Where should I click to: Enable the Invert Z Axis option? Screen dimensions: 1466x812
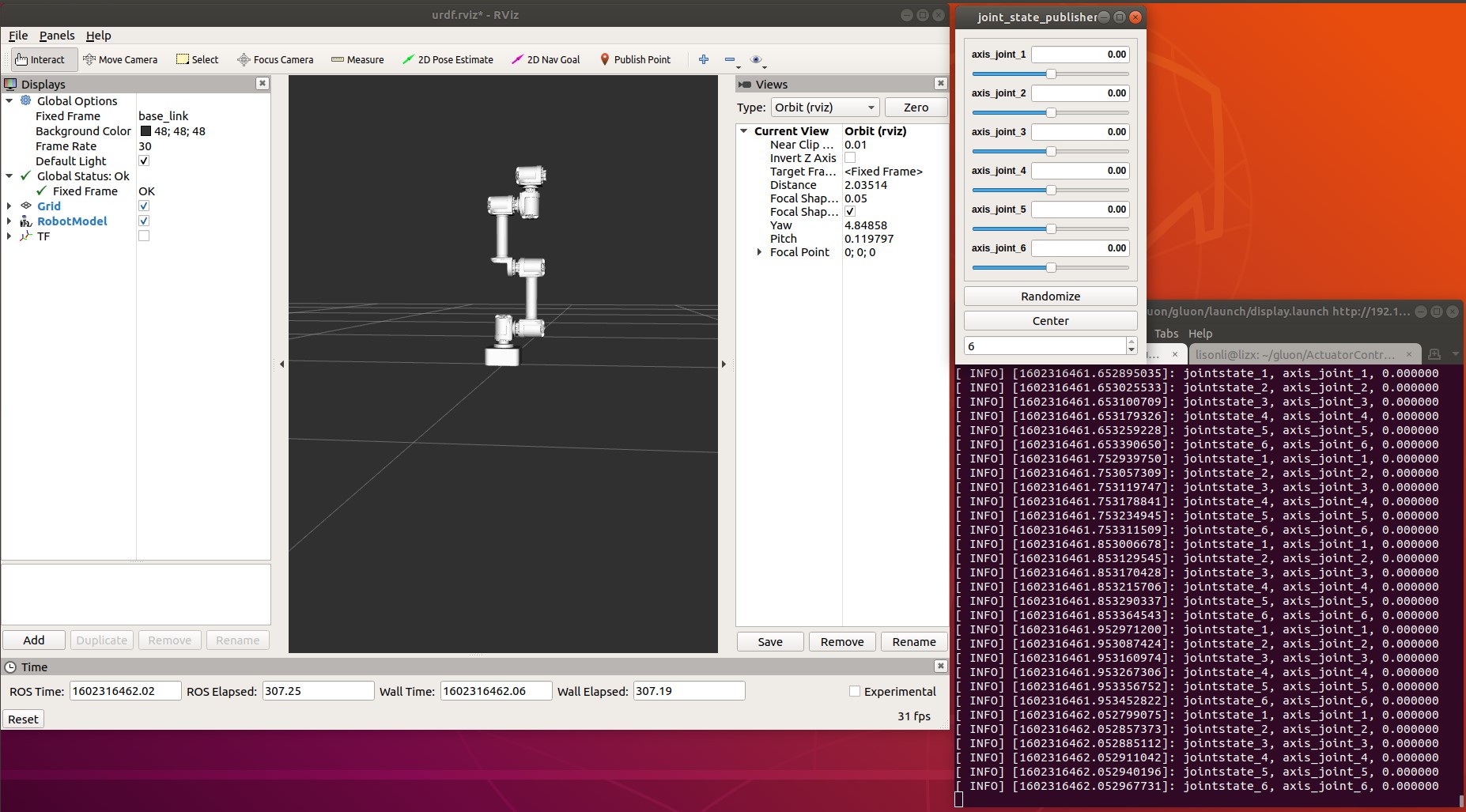point(850,157)
